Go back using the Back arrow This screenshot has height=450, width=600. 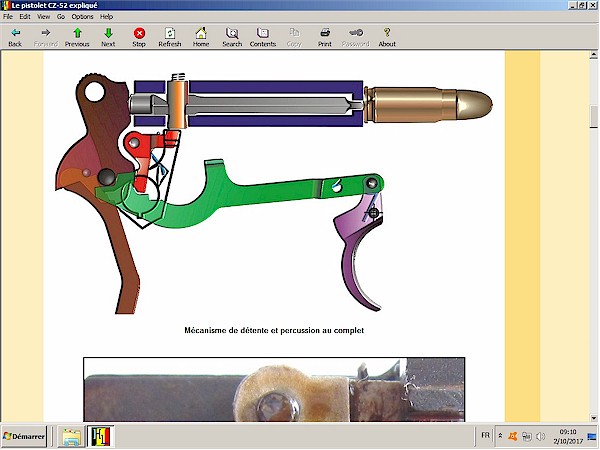(15, 37)
